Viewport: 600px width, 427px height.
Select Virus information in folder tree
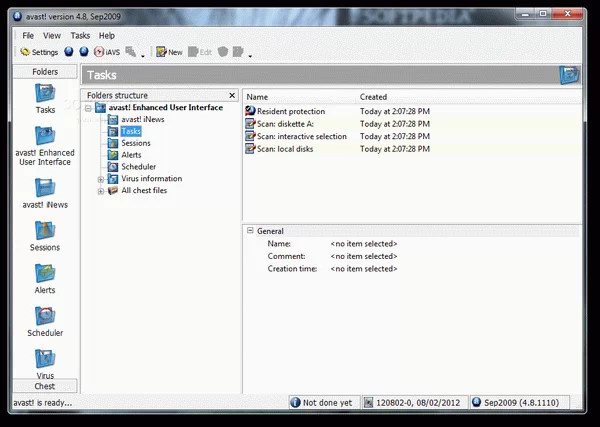point(152,179)
